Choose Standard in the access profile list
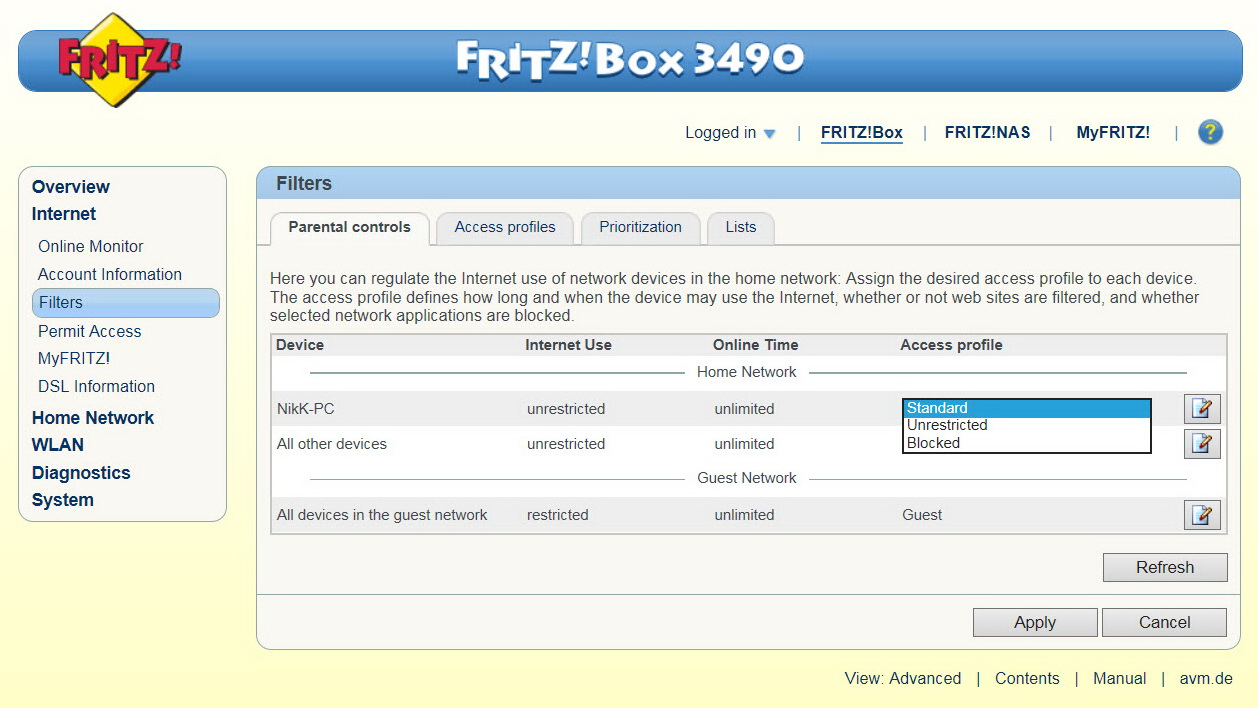Image resolution: width=1258 pixels, height=708 pixels. [x=1027, y=408]
